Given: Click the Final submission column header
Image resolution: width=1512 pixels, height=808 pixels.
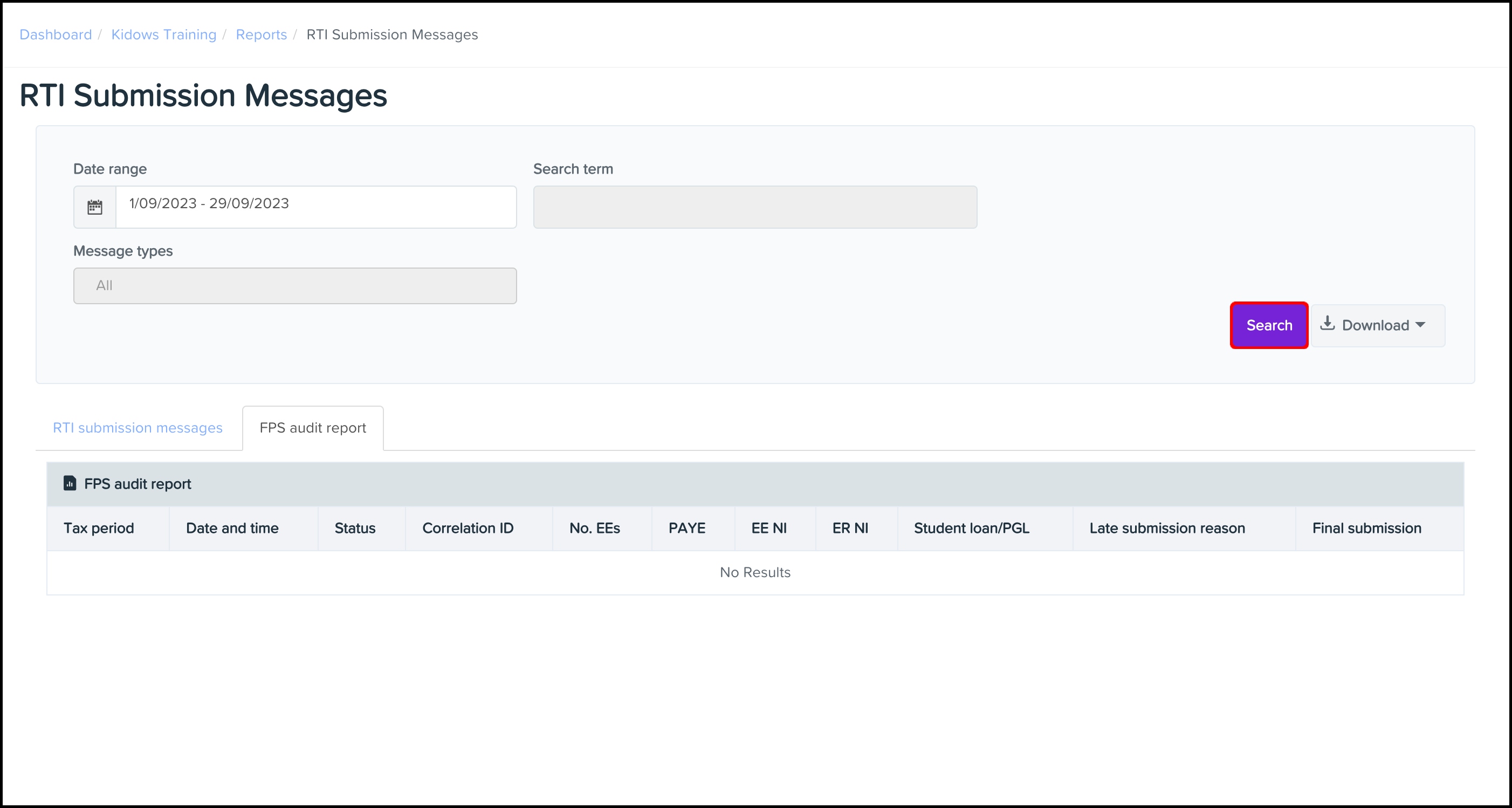Looking at the screenshot, I should pyautogui.click(x=1366, y=529).
